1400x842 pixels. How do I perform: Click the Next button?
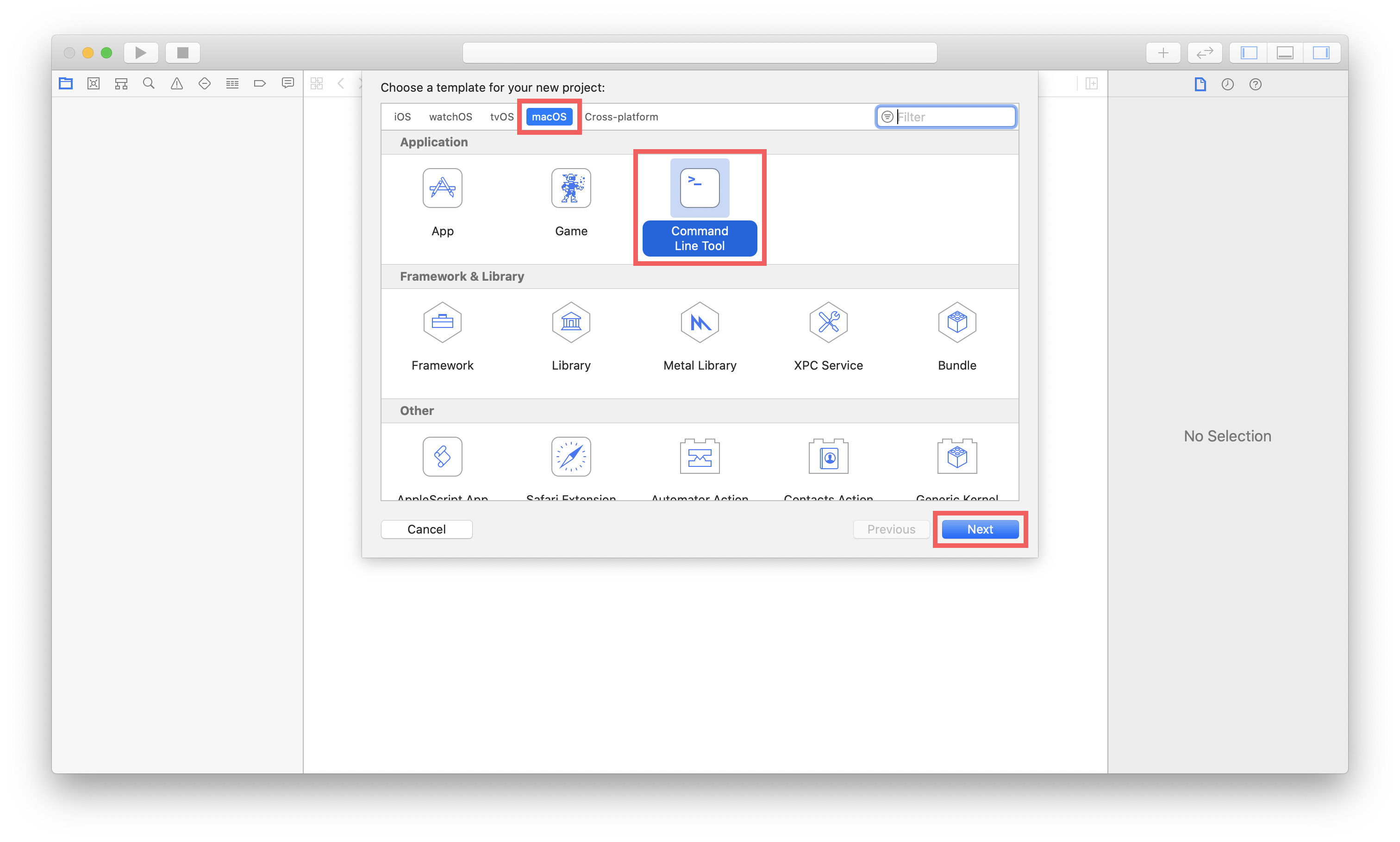[x=979, y=529]
